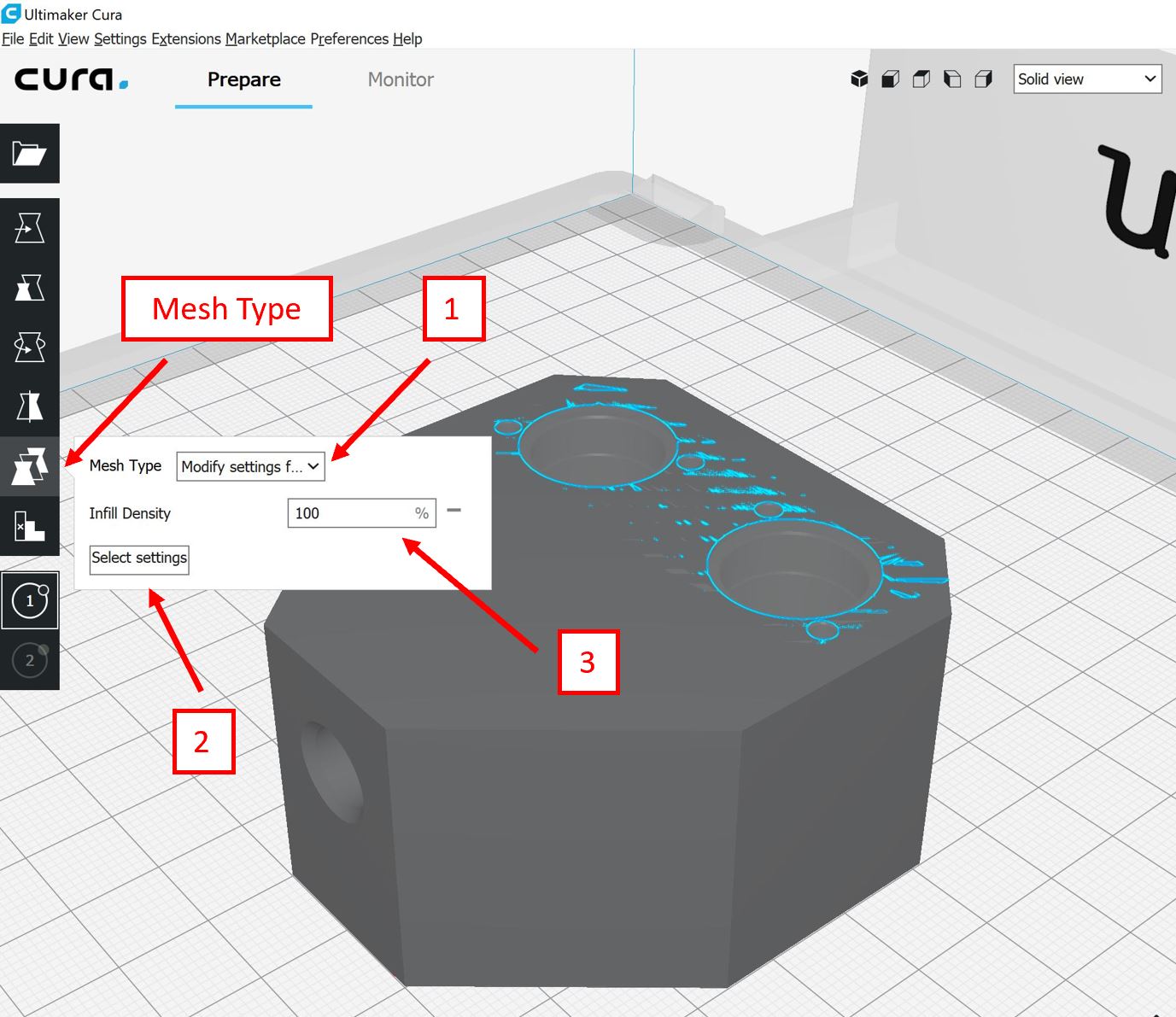This screenshot has height=1017, width=1176.
Task: Remove Infill Density setting with minus button
Action: click(454, 511)
